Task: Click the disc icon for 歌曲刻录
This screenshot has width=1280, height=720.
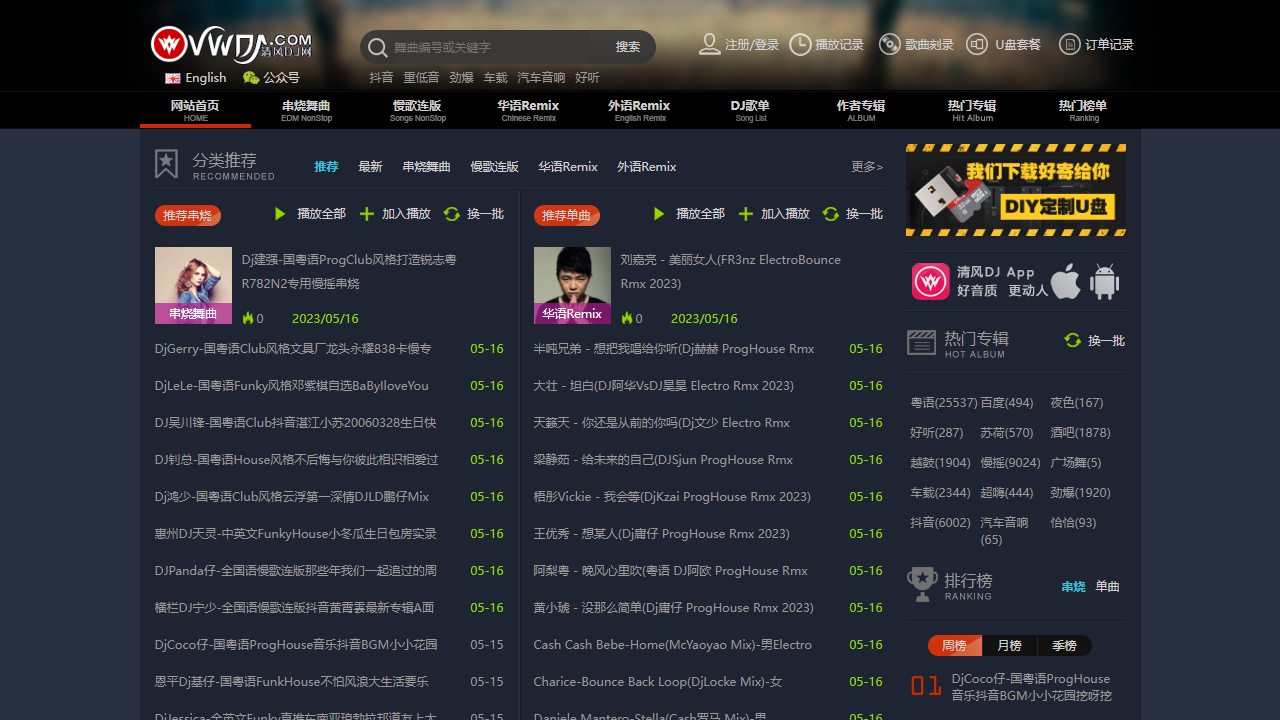Action: (x=890, y=44)
